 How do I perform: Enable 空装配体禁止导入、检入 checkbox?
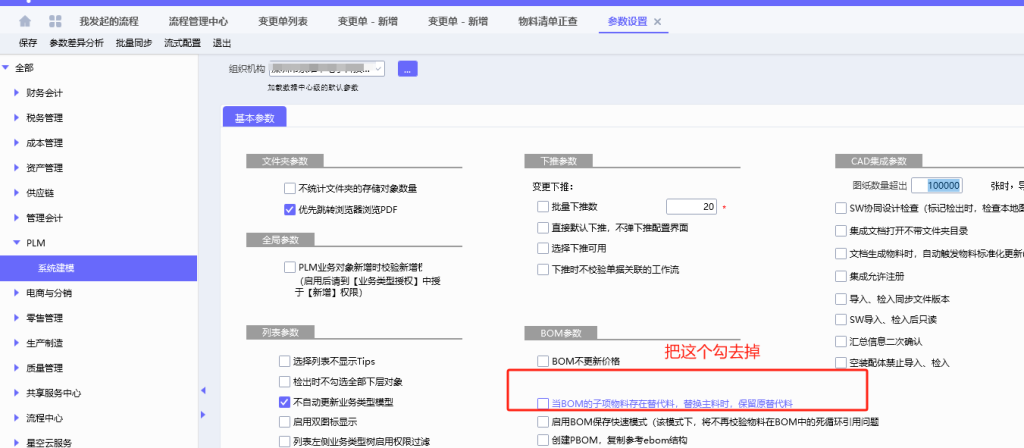click(x=840, y=362)
